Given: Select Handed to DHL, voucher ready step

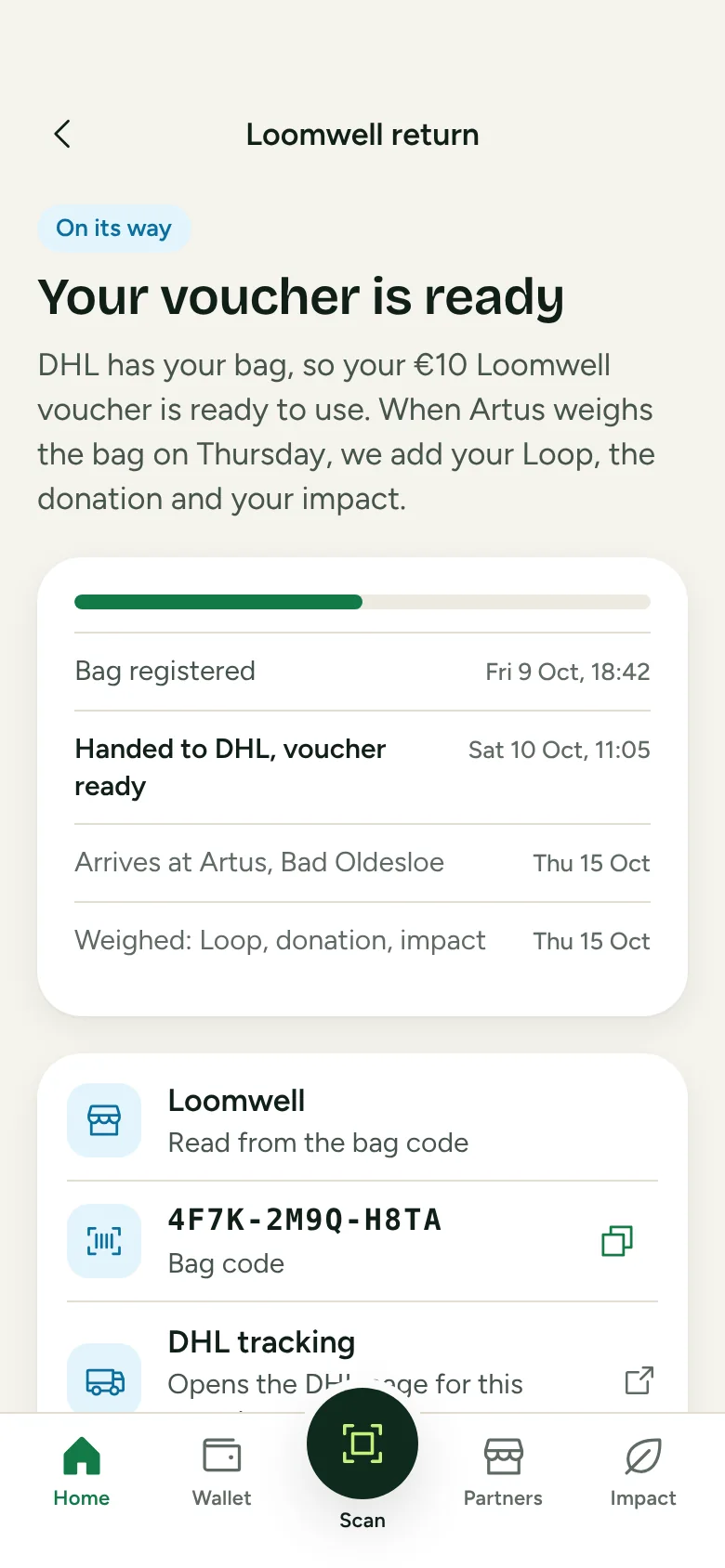Looking at the screenshot, I should tap(362, 767).
